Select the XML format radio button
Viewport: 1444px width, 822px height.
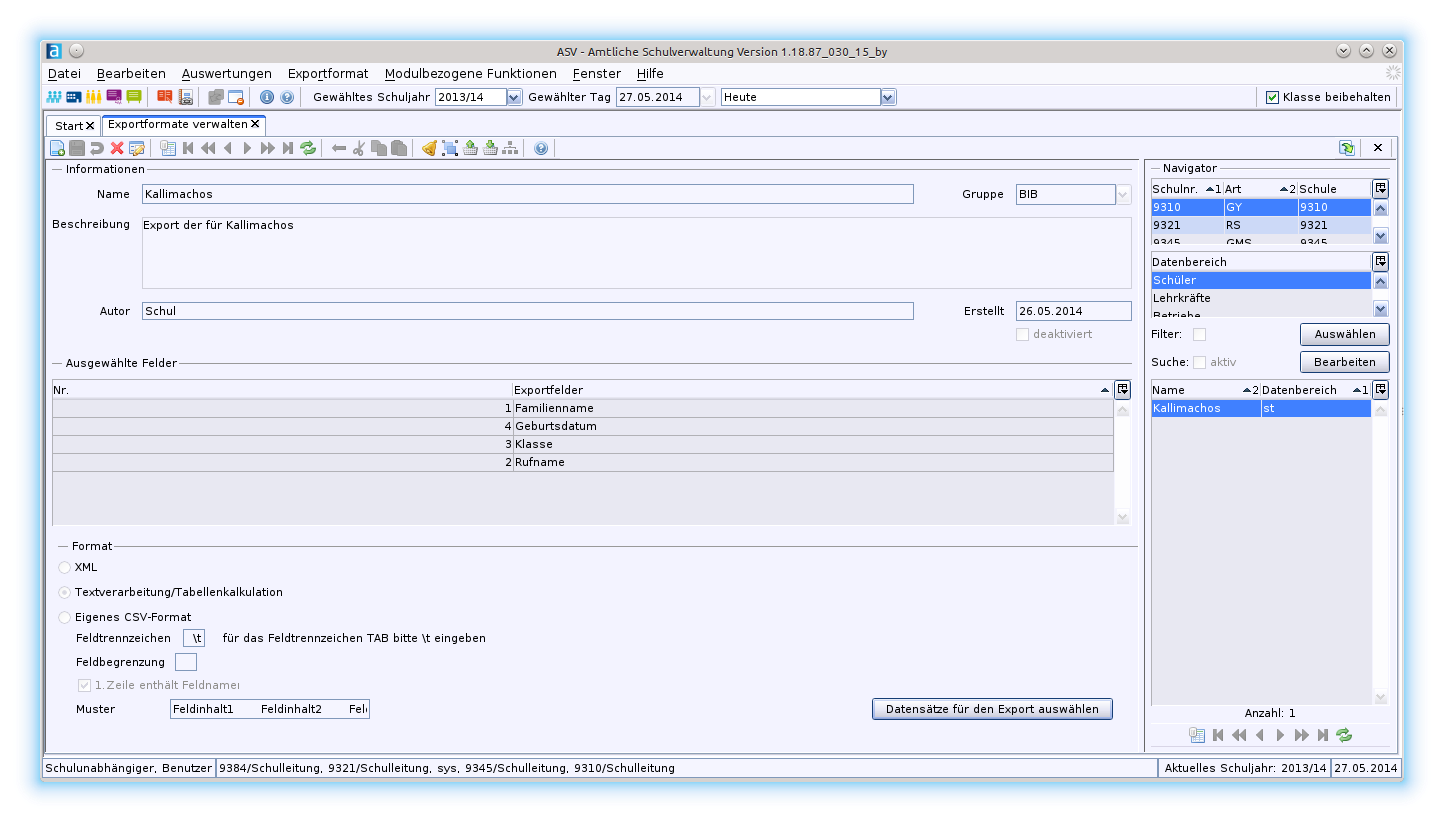(x=65, y=567)
